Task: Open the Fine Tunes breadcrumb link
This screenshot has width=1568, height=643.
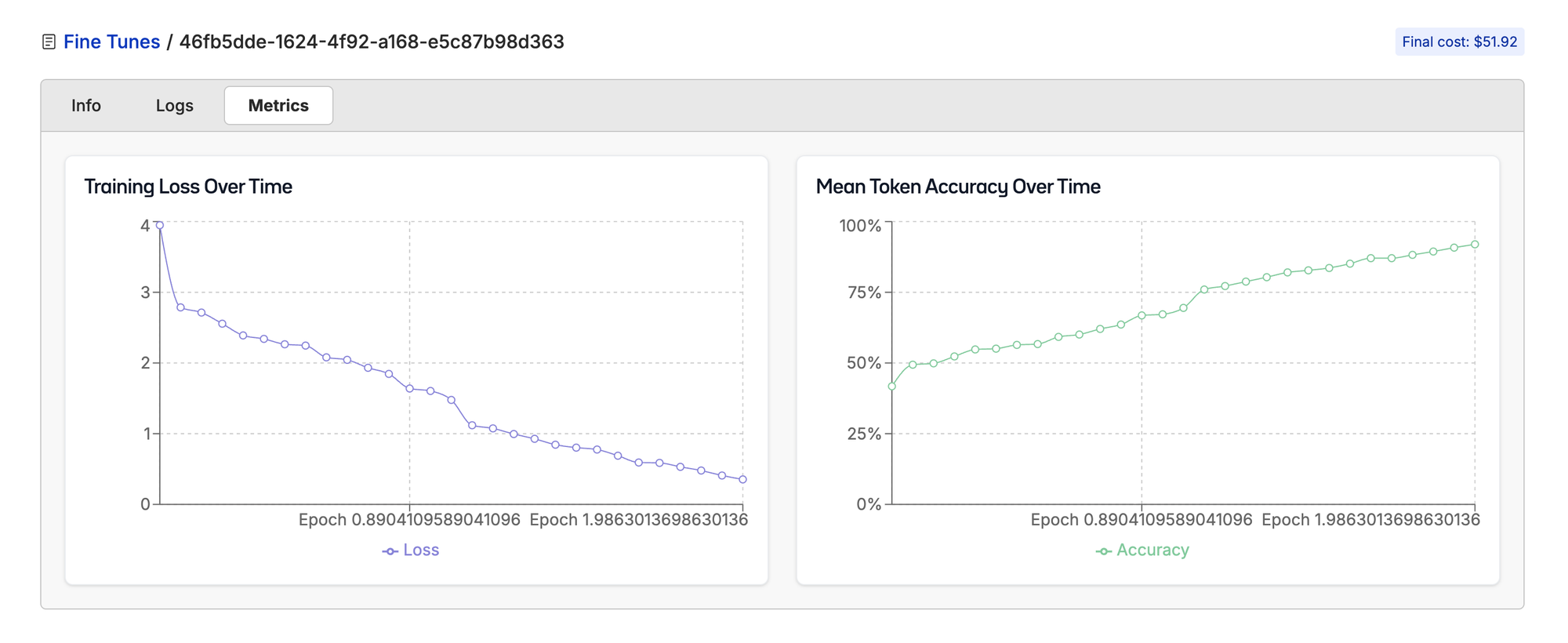Action: pos(111,42)
